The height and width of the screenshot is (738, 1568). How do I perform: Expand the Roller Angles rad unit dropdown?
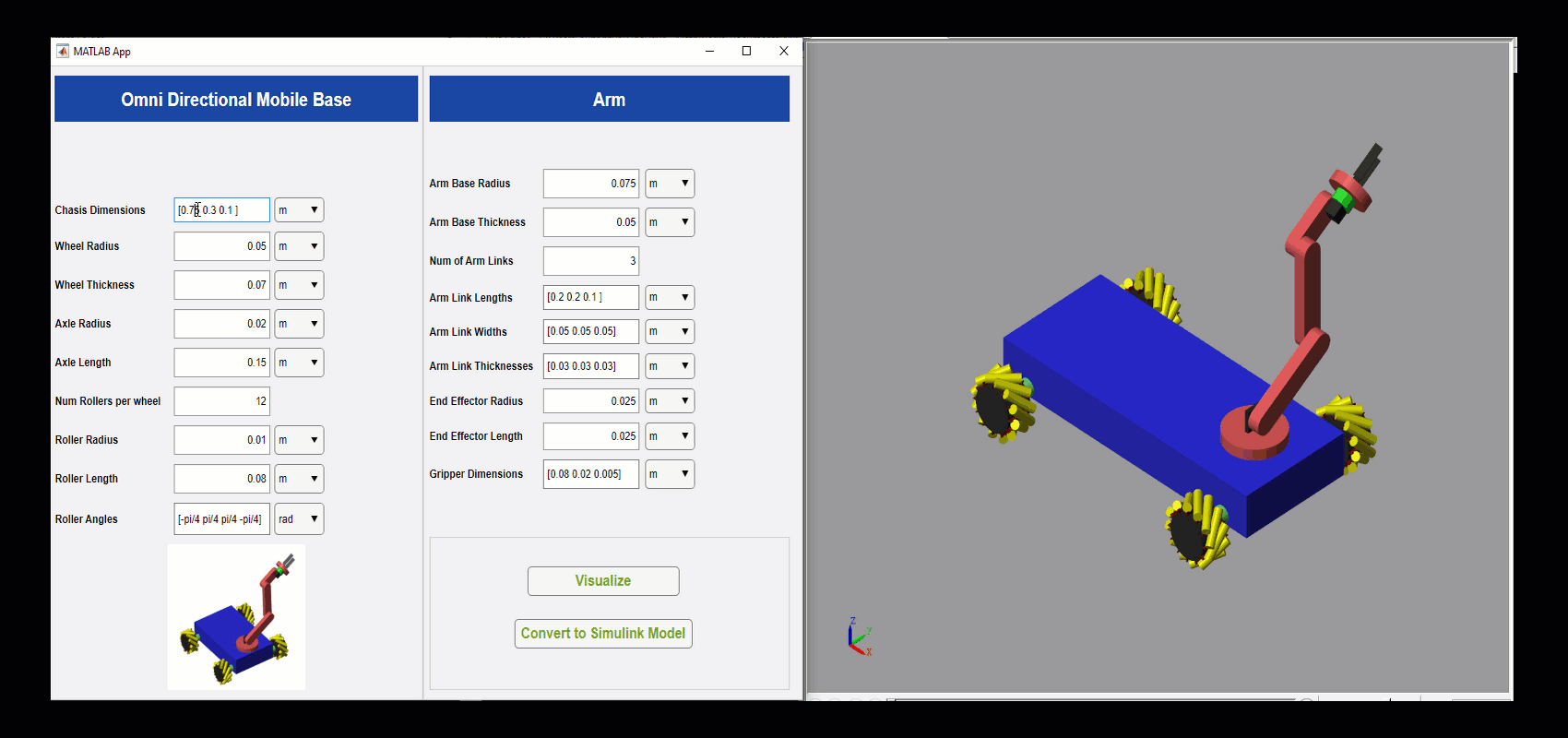click(299, 519)
